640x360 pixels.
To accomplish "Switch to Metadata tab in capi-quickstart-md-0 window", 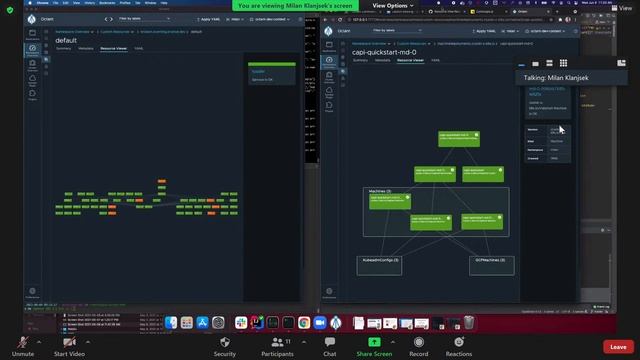I will [382, 60].
